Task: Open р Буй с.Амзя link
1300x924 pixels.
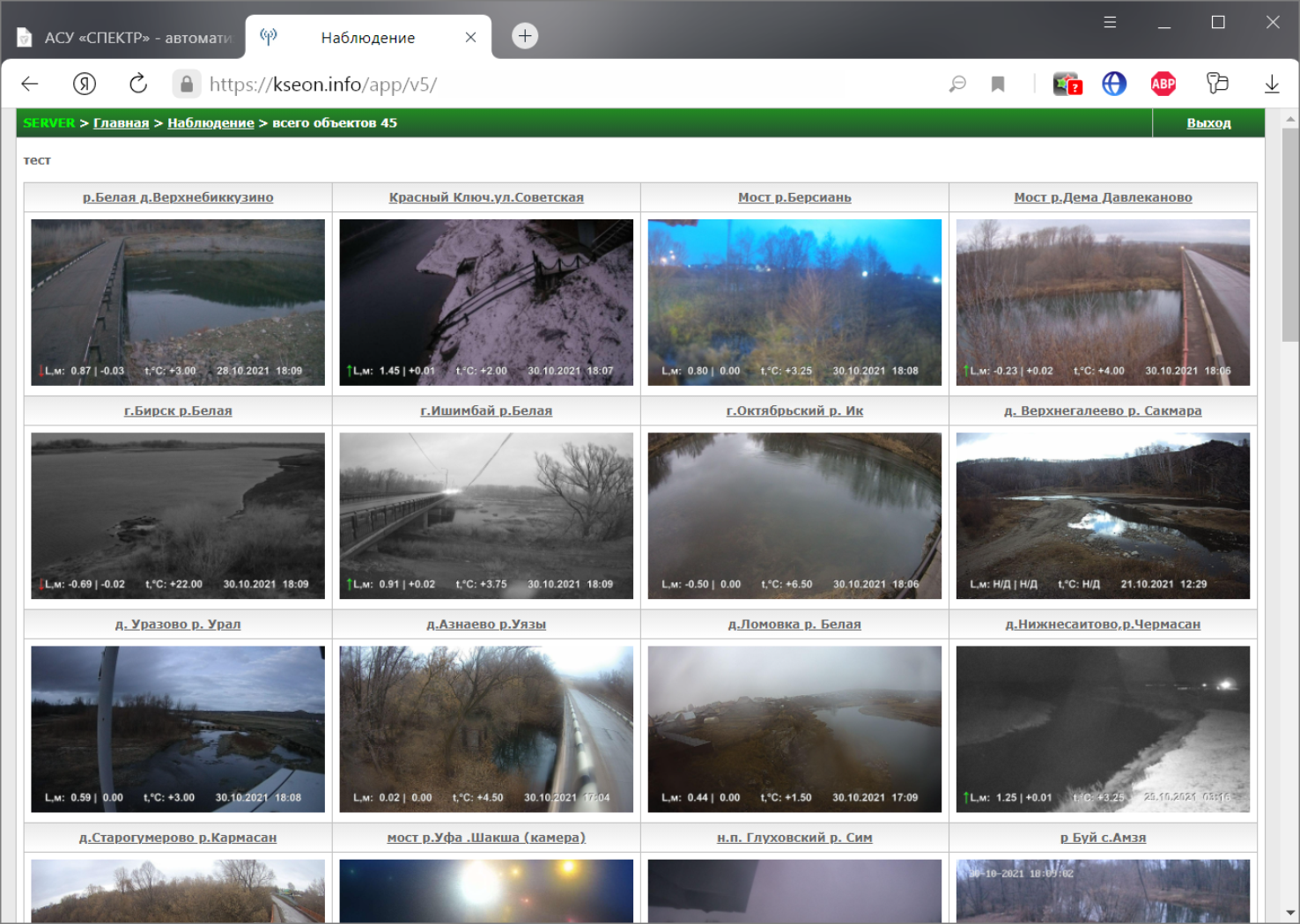Action: [1103, 837]
